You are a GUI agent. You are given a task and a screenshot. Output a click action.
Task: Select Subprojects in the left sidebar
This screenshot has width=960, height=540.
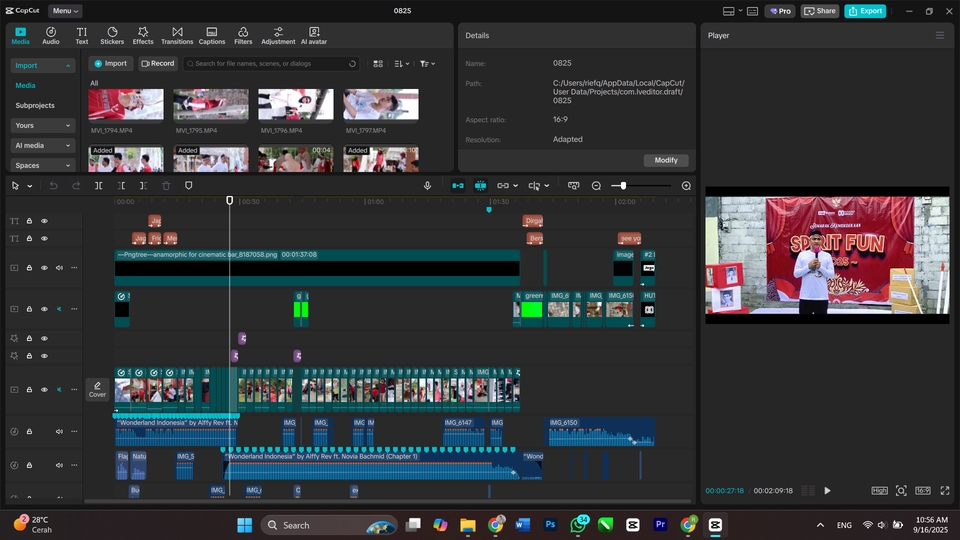[x=35, y=105]
